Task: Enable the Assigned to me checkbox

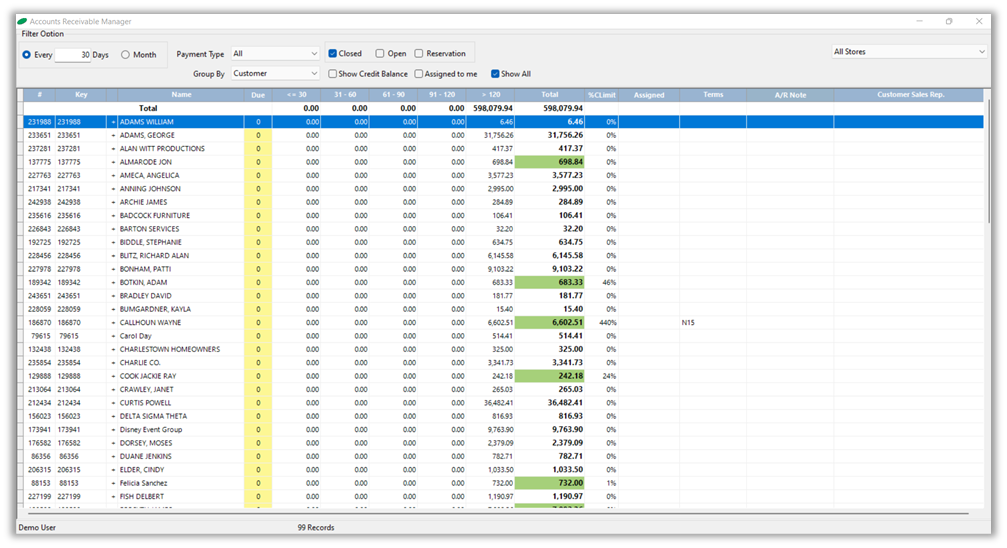Action: coord(420,74)
